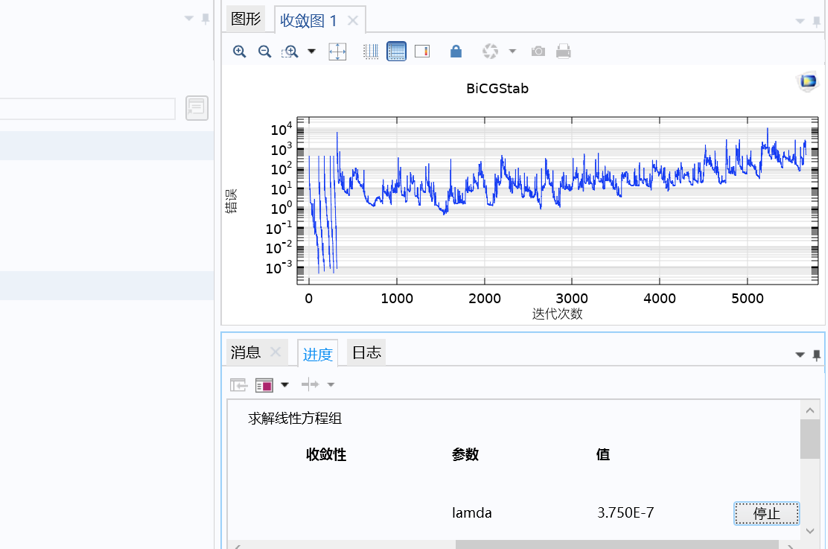This screenshot has width=828, height=549.
Task: Switch to the 图形 tab
Action: (x=246, y=19)
